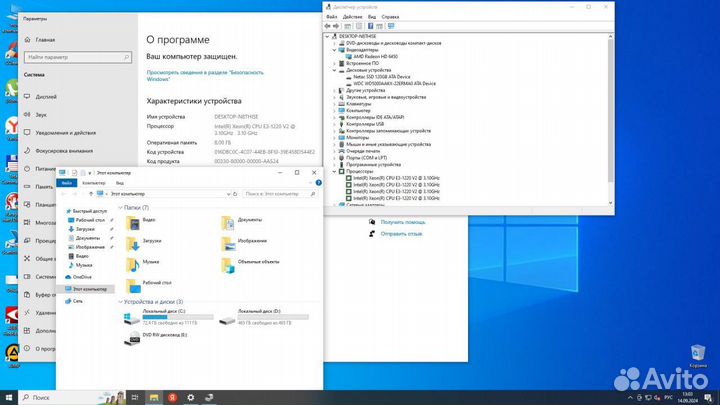This screenshot has width=720, height=405.
Task: Select Локальный диск (D:) drive
Action: (x=264, y=317)
